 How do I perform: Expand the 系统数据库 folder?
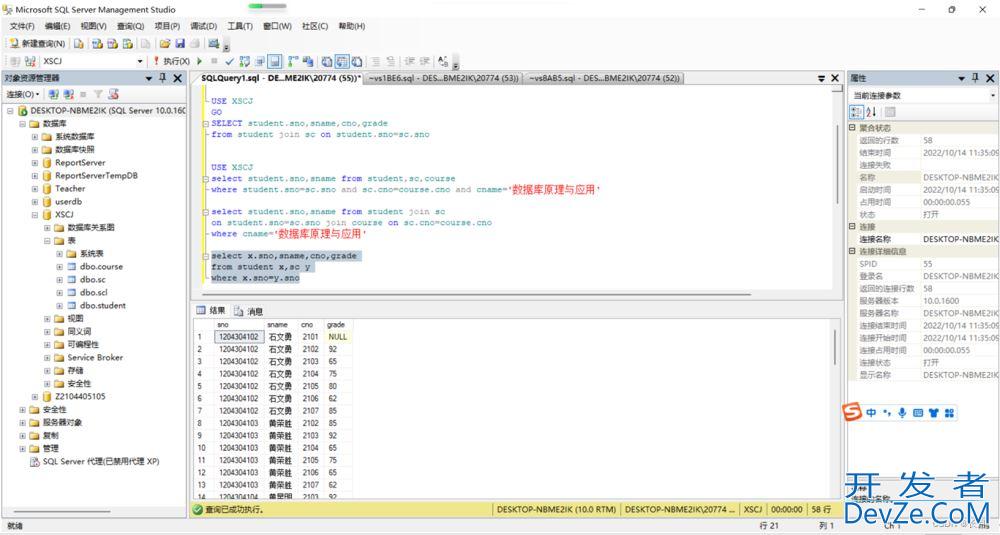[x=35, y=136]
